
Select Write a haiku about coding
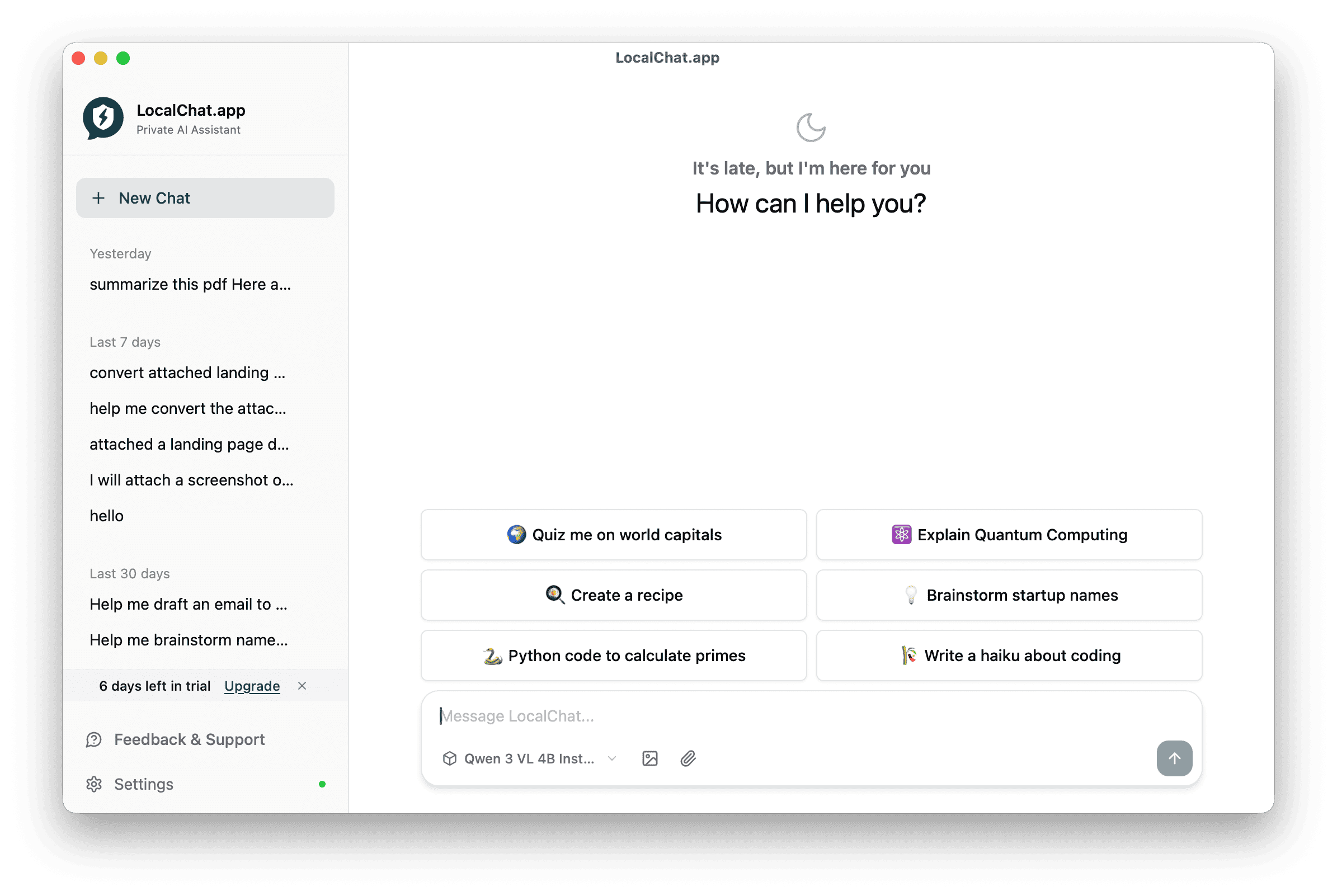[x=1009, y=656]
